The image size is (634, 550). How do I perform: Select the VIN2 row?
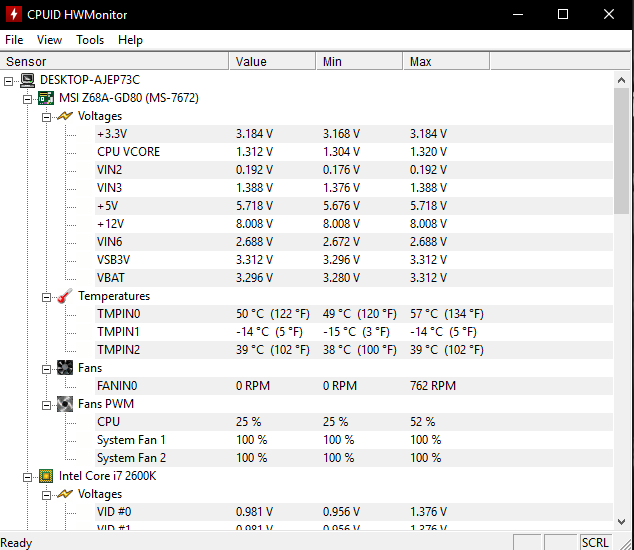tap(354, 170)
